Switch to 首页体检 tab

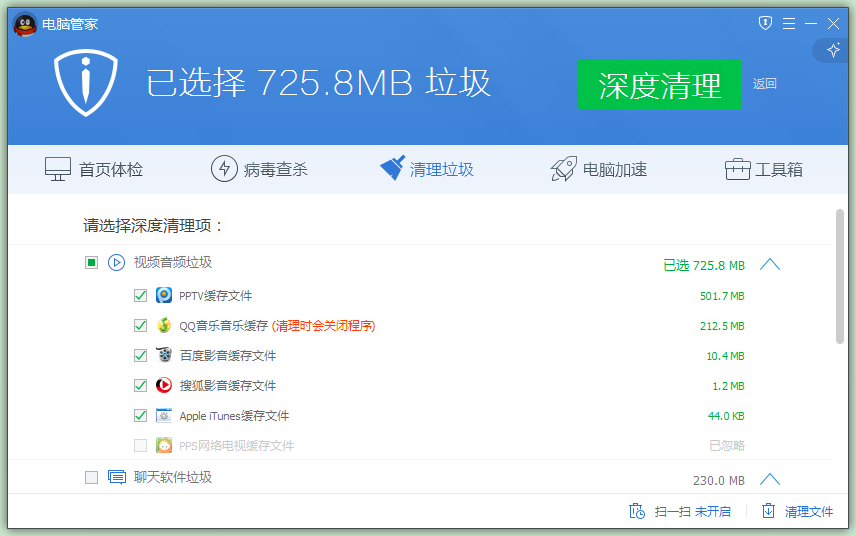[94, 169]
